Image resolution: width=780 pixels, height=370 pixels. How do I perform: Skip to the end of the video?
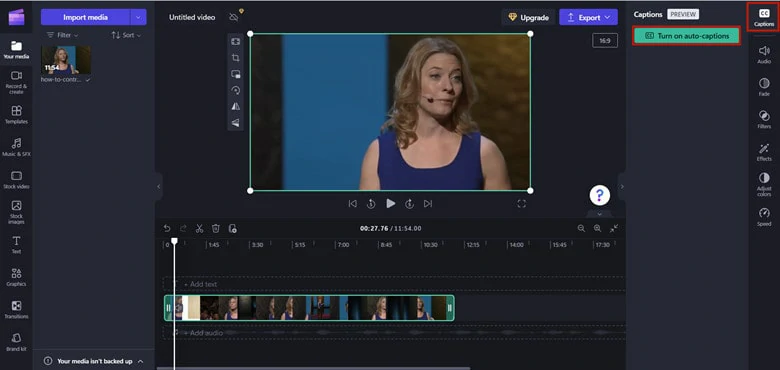click(428, 203)
